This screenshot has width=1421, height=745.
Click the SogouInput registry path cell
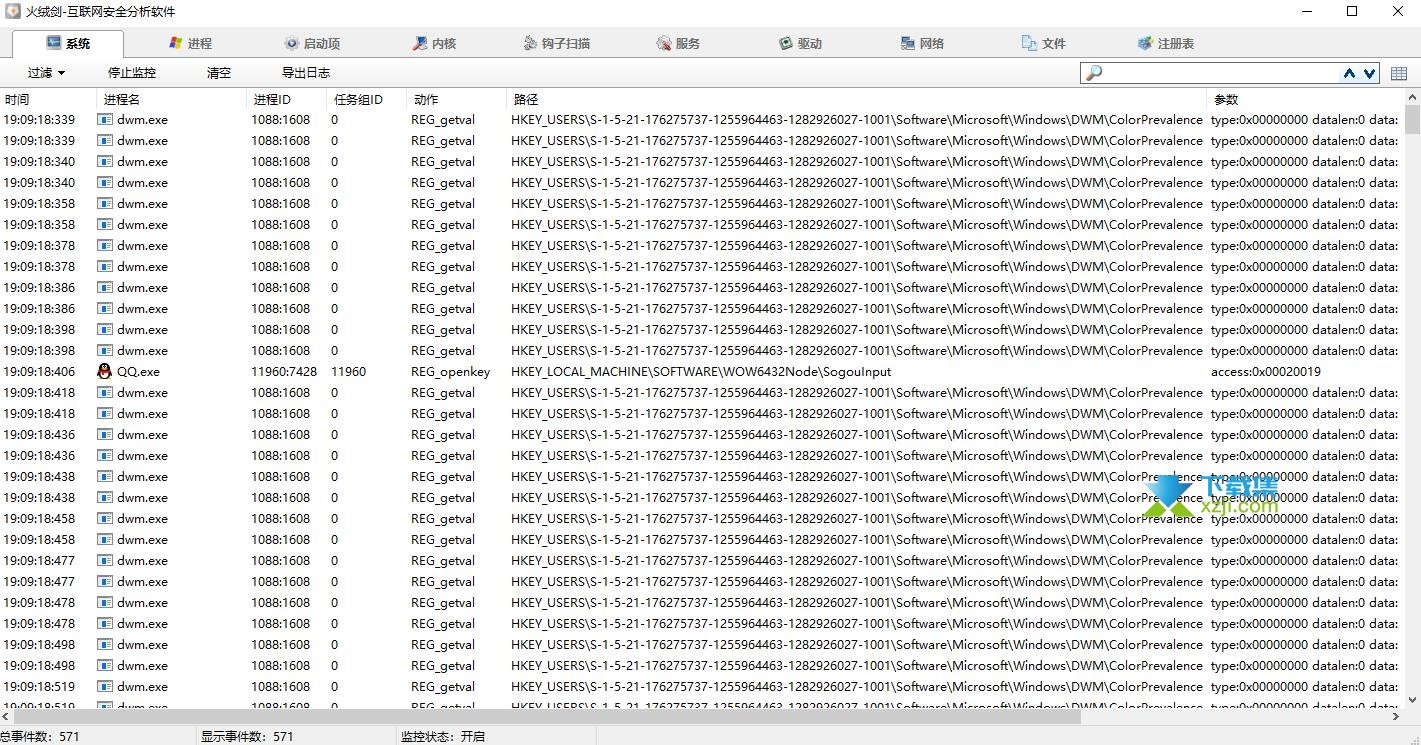pyautogui.click(x=701, y=371)
